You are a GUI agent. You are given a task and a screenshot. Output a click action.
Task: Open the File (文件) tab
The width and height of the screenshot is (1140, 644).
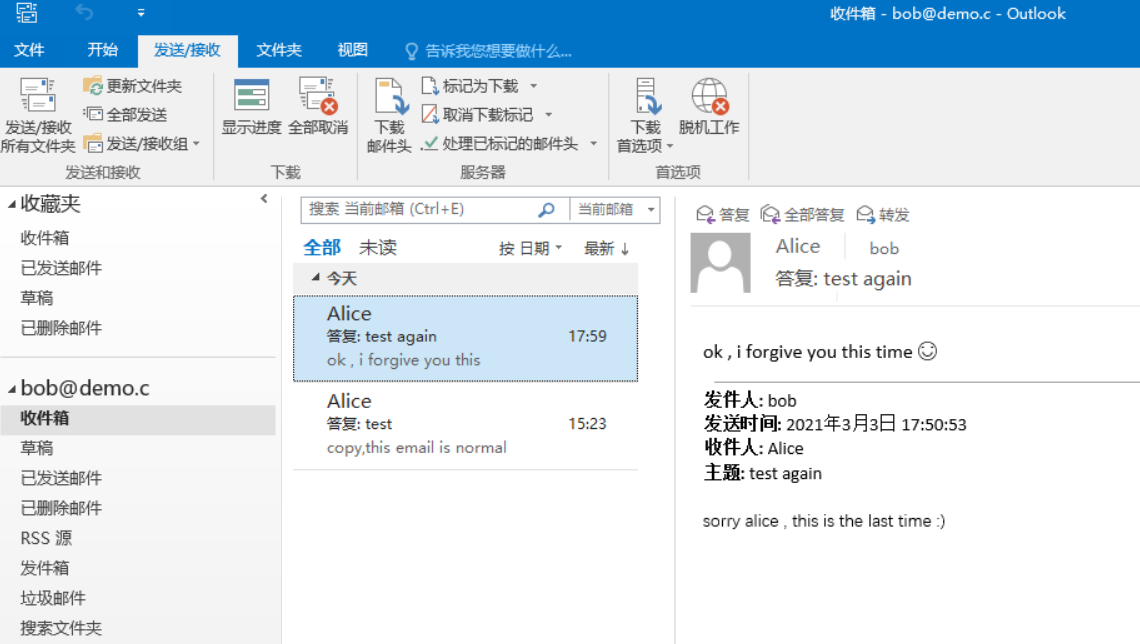click(x=29, y=50)
